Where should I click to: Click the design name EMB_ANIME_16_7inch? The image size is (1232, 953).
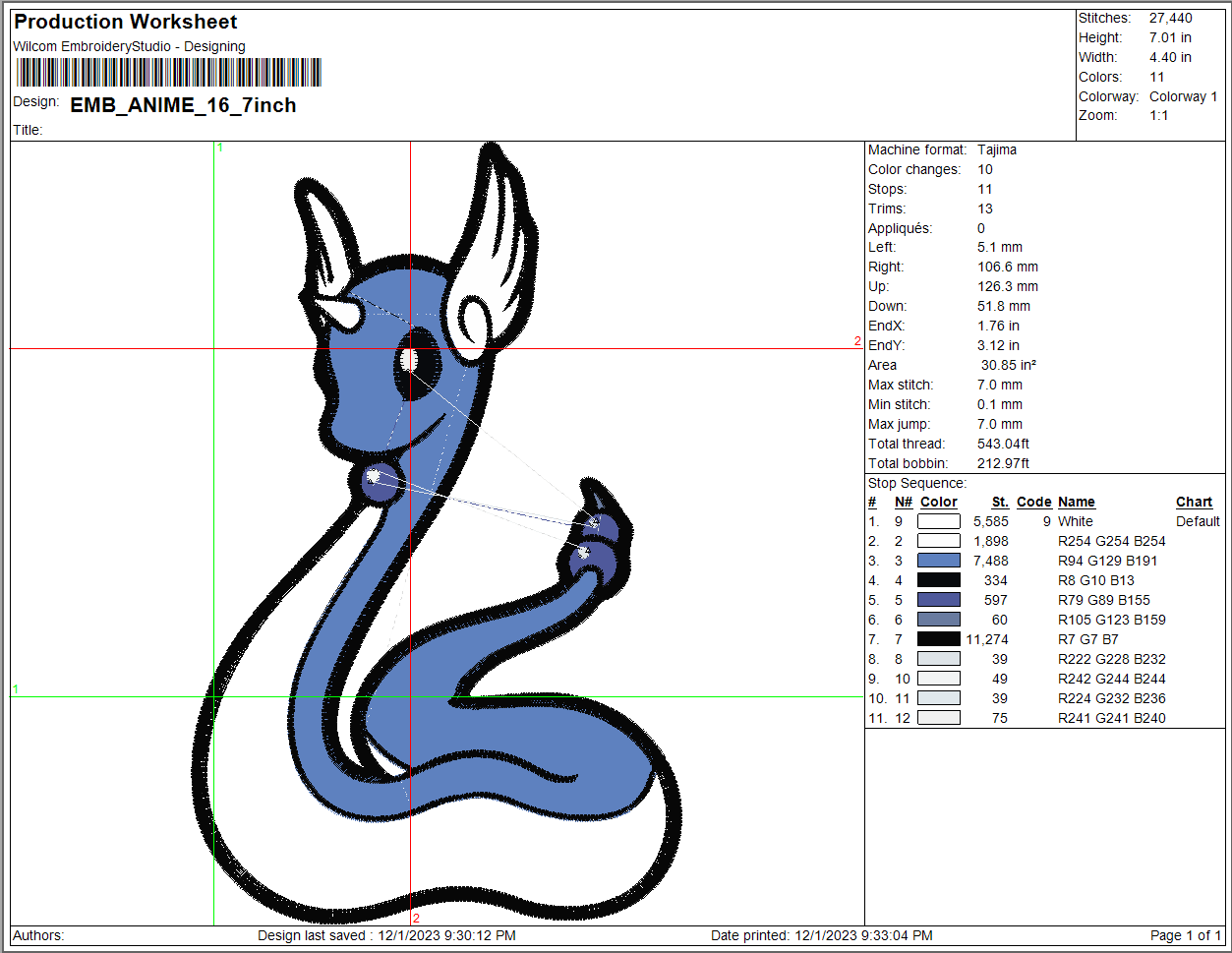click(183, 105)
